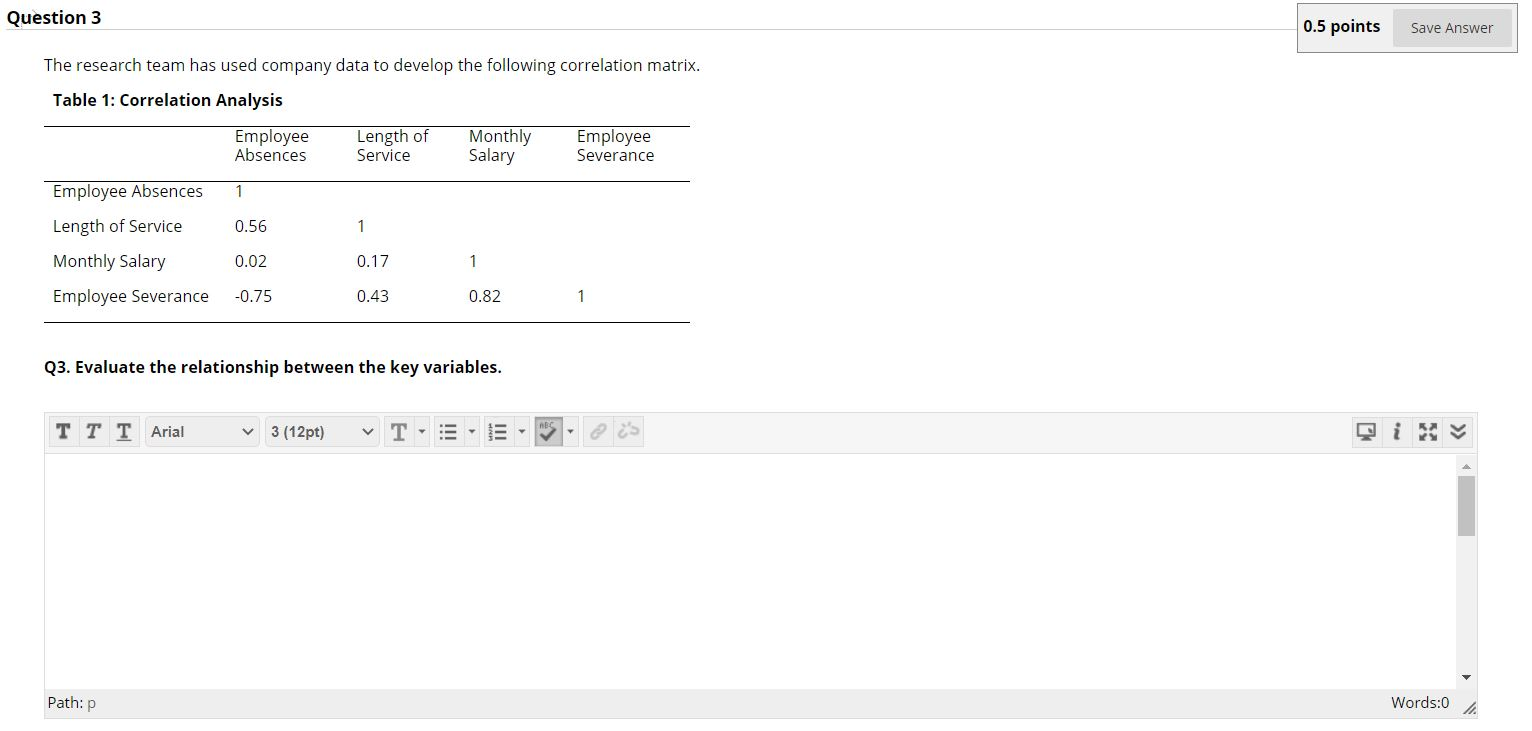Show more toolbar rows with double chevron
The image size is (1532, 731).
(1458, 432)
